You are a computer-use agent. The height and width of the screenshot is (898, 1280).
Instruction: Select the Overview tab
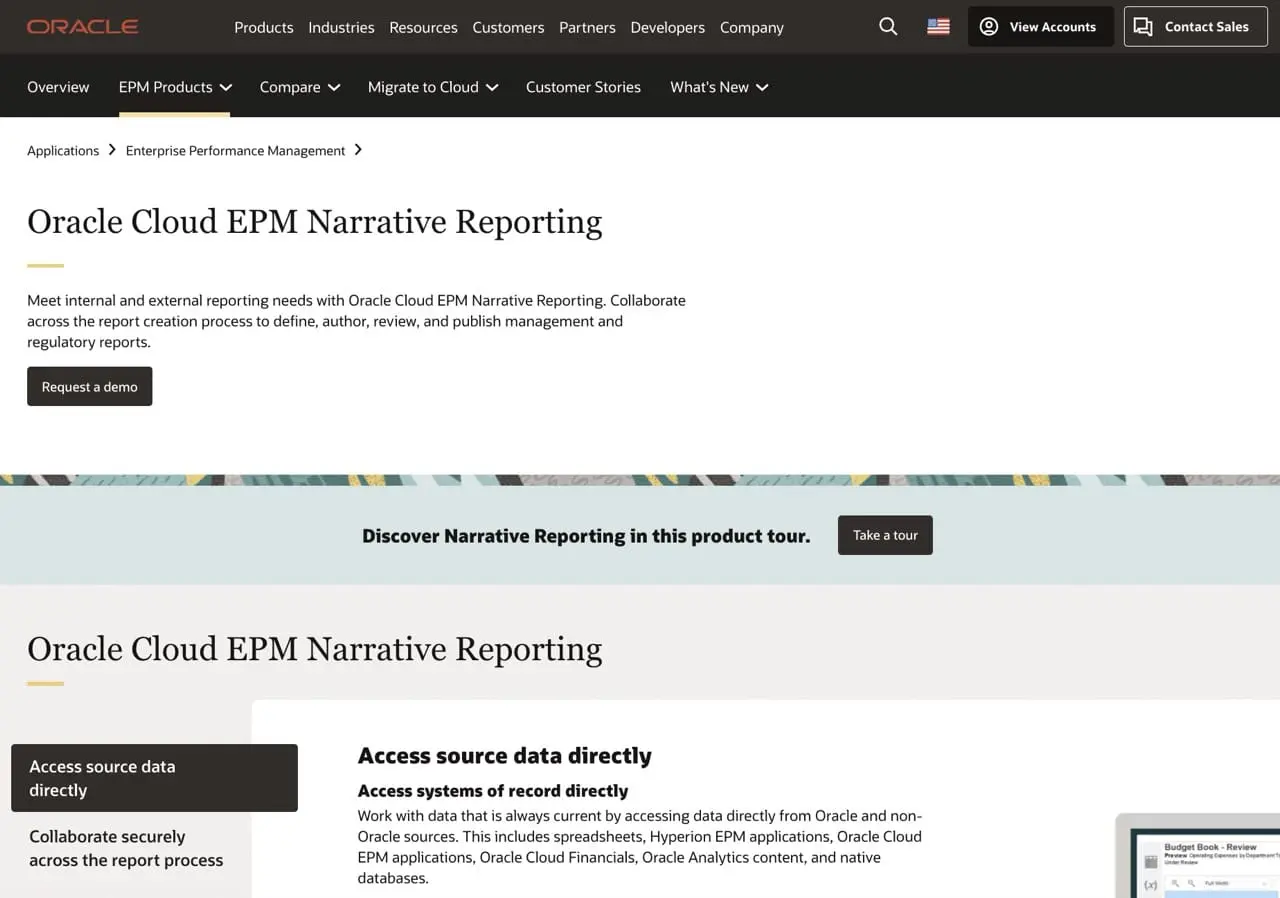tap(58, 87)
